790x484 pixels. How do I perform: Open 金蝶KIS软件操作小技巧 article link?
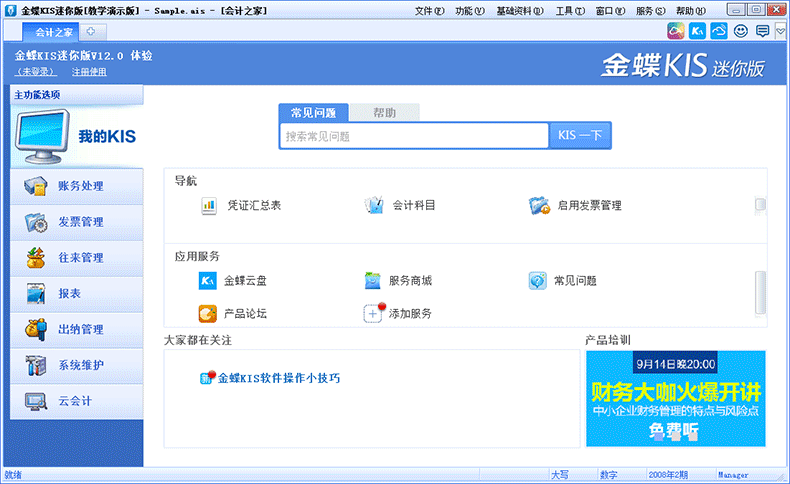pyautogui.click(x=279, y=378)
